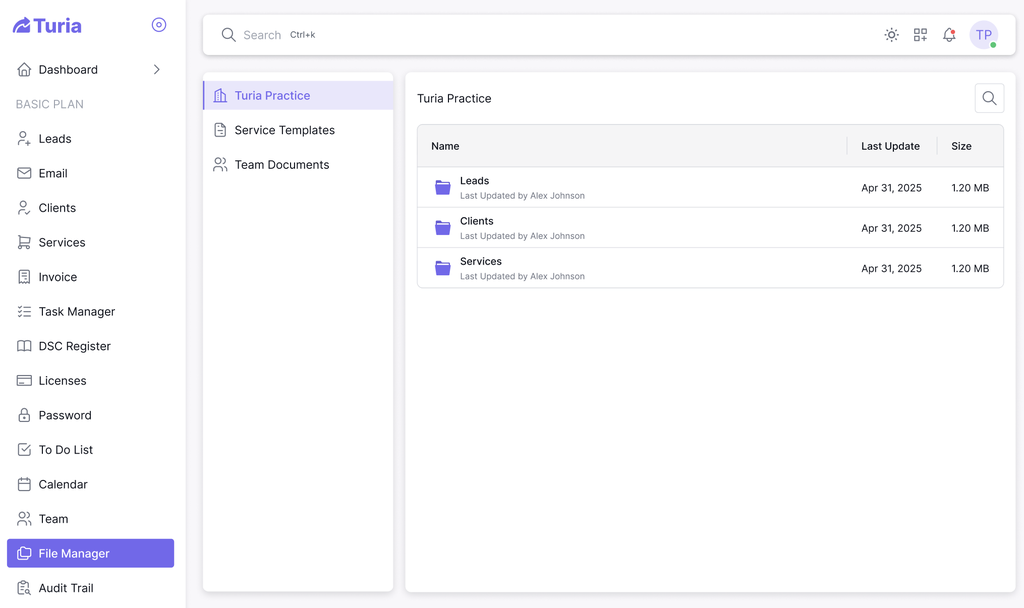The image size is (1024, 608).
Task: Open the Services folder icon
Action: (443, 268)
